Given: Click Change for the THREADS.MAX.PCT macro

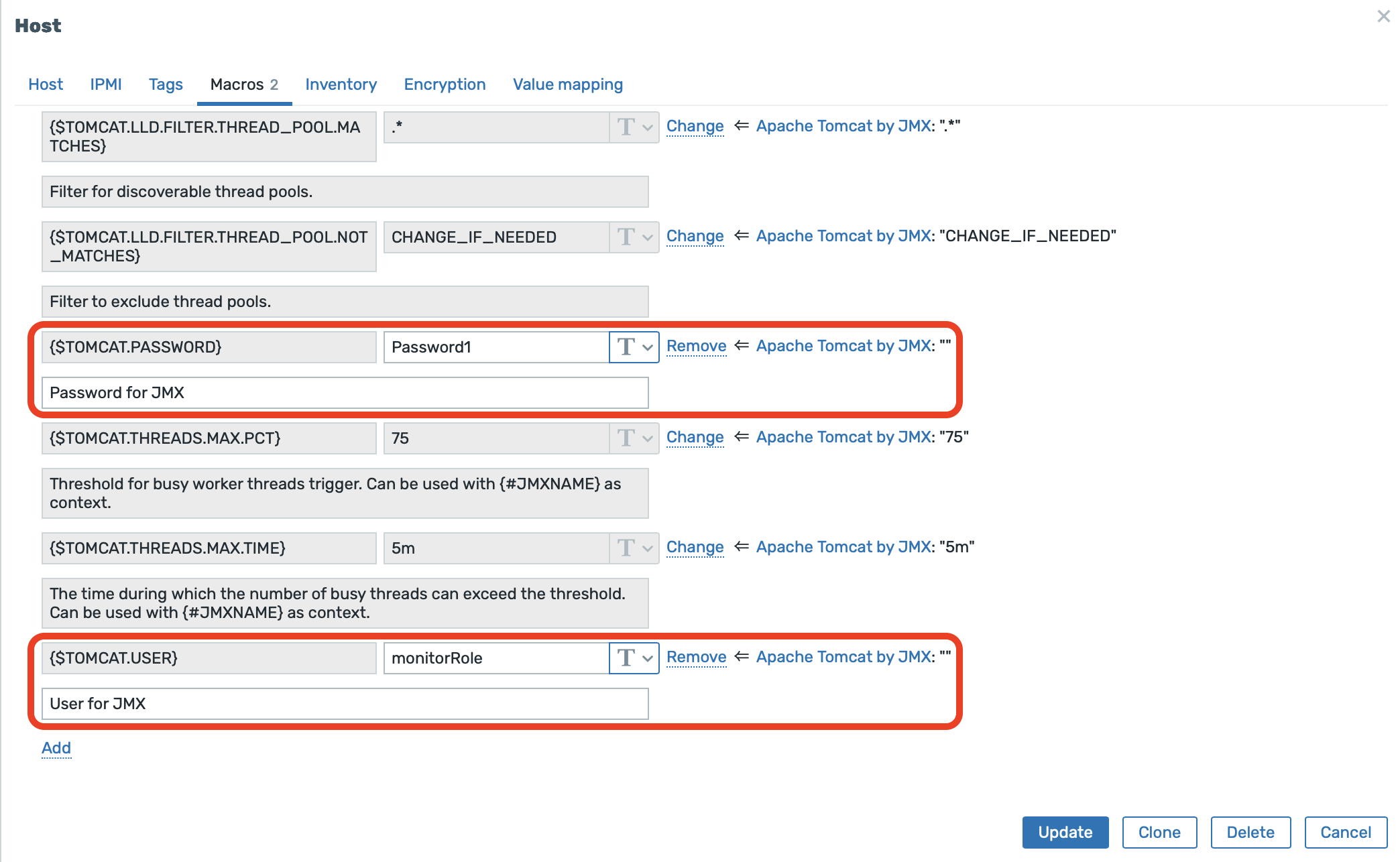Looking at the screenshot, I should 695,437.
